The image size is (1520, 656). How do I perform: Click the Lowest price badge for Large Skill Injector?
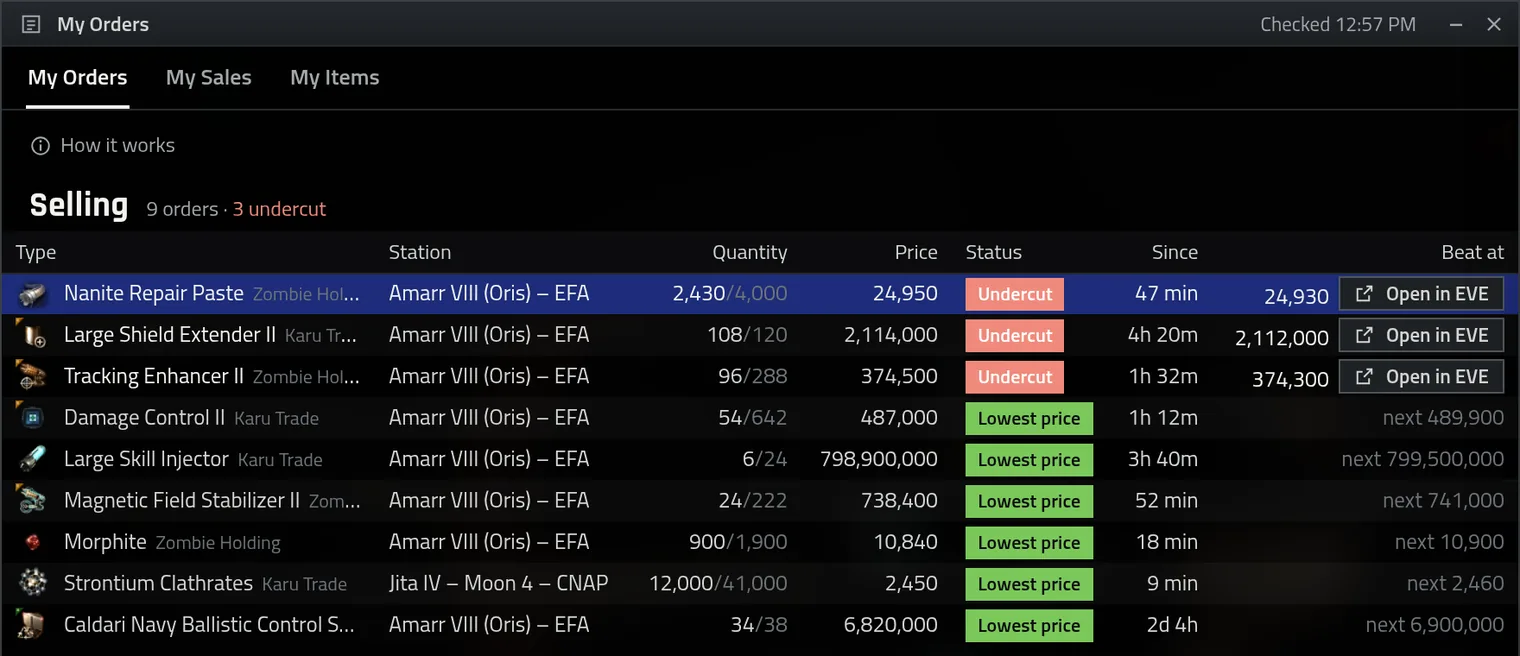click(1029, 459)
